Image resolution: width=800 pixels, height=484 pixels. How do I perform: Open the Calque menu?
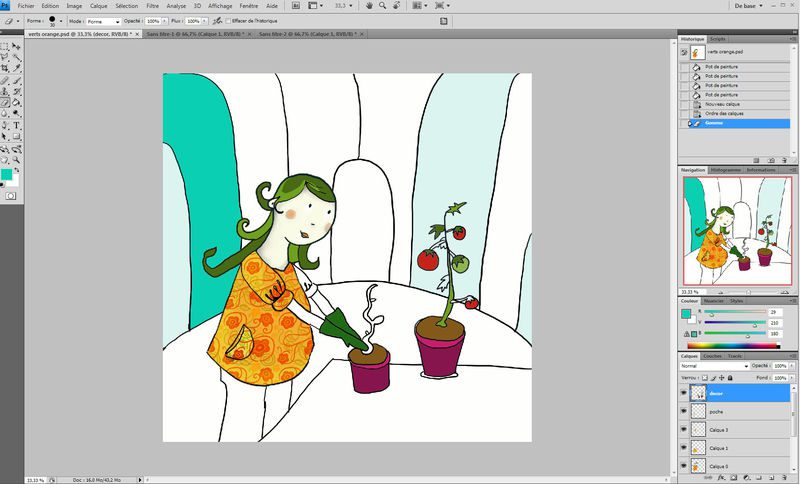[98, 6]
